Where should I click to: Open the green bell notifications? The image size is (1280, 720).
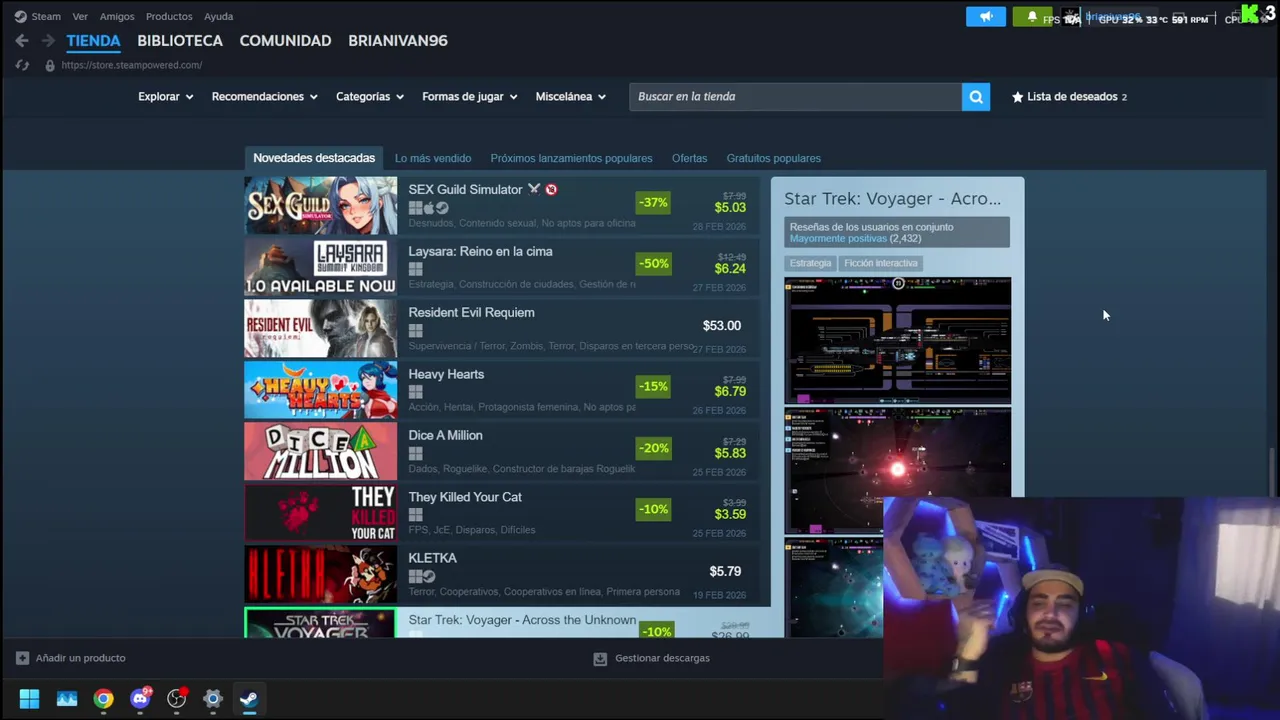(1032, 17)
